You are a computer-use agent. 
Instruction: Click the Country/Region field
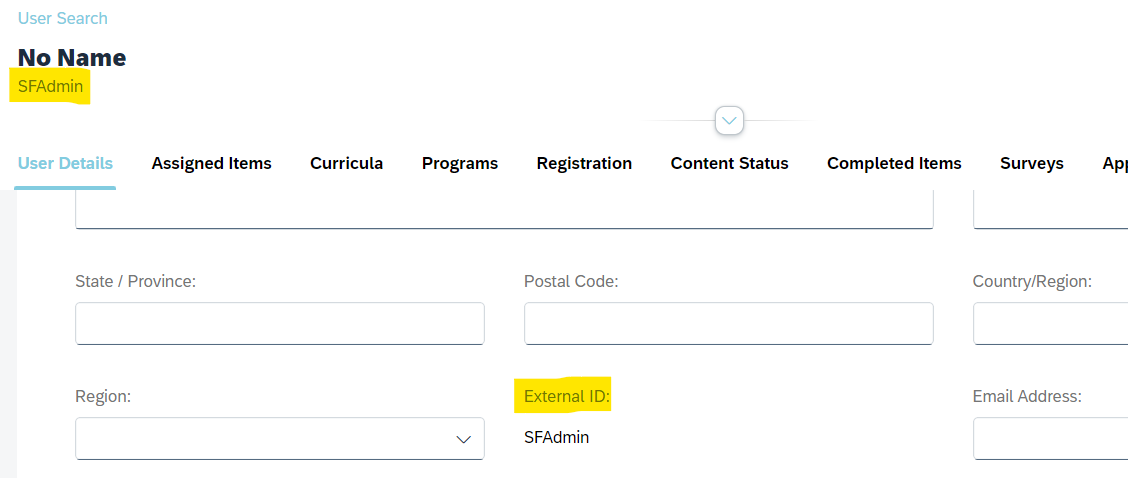tap(1050, 323)
